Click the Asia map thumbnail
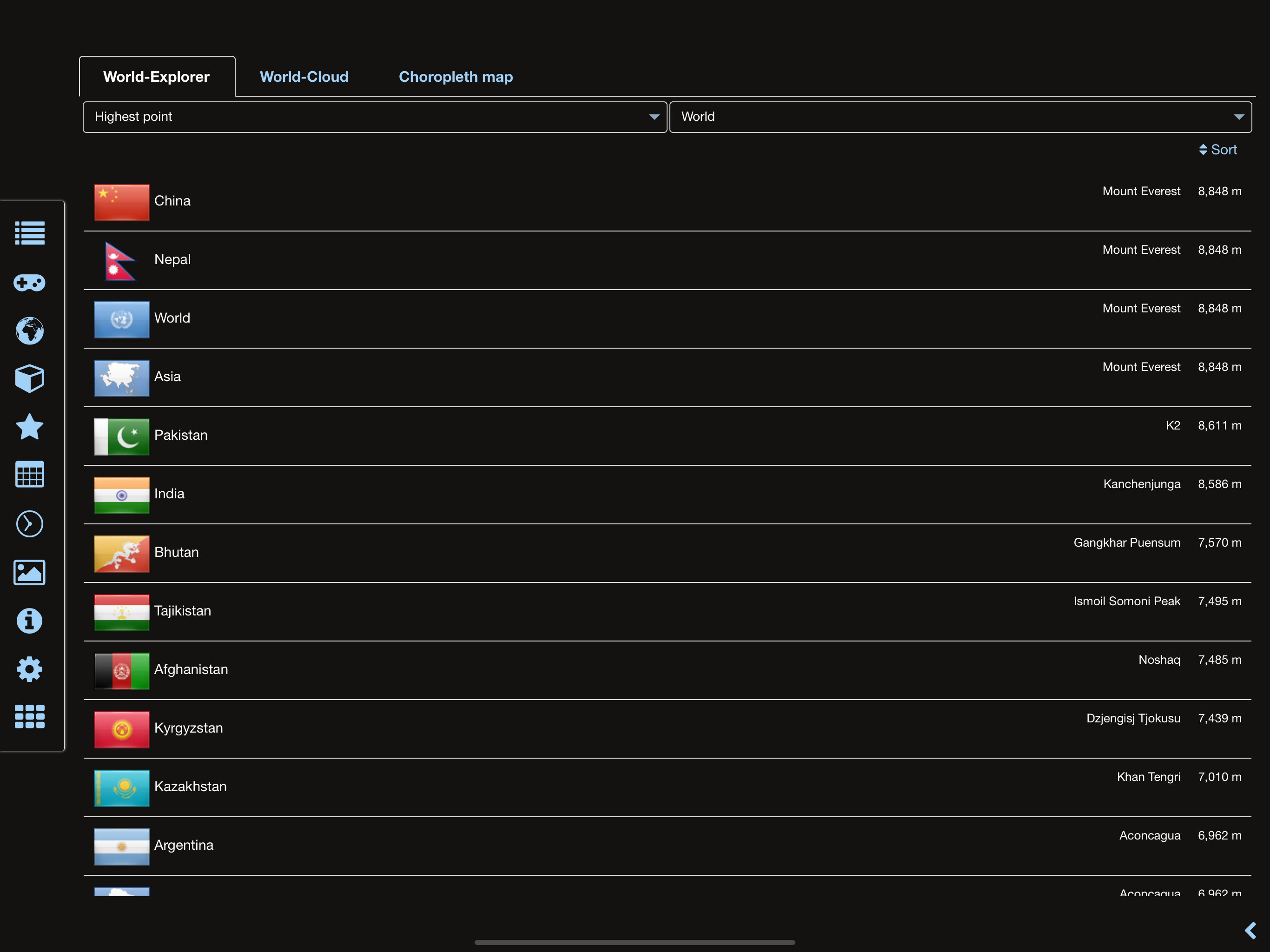Screen dimensions: 1270x952 point(122,378)
